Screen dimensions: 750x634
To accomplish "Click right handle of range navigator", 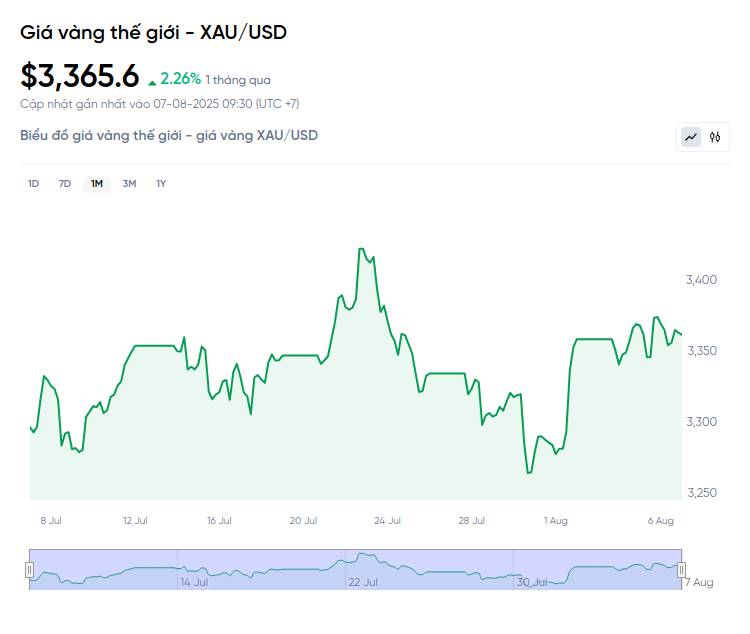I will [x=682, y=570].
